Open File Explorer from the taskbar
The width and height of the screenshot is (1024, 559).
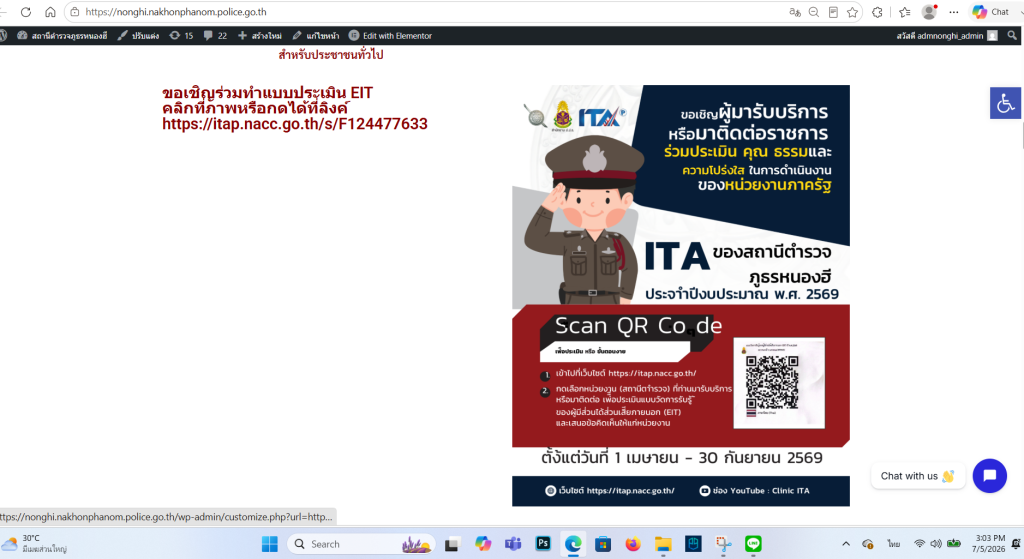[x=663, y=543]
